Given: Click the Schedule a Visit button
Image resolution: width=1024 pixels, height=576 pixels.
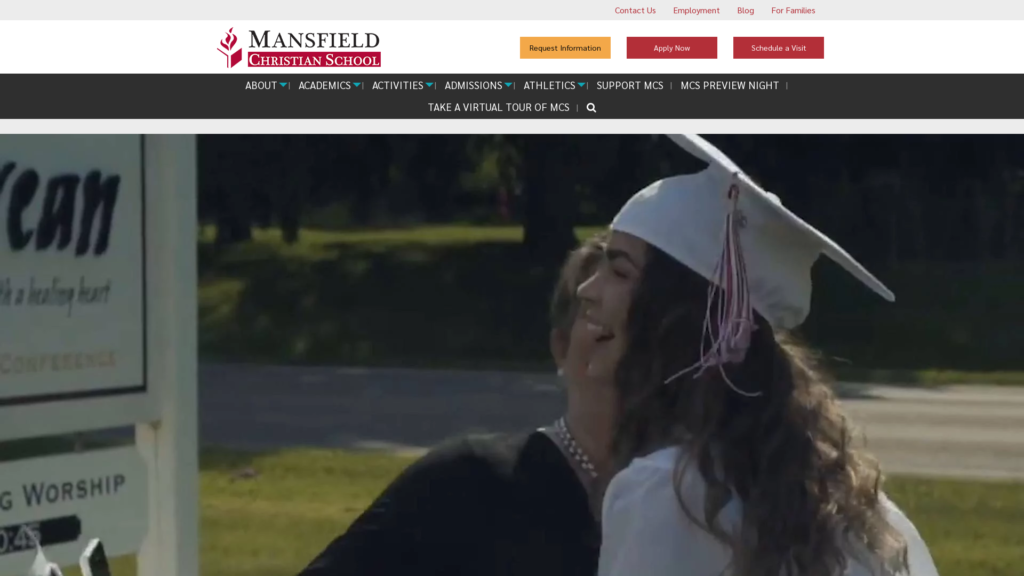Looking at the screenshot, I should click(x=778, y=48).
